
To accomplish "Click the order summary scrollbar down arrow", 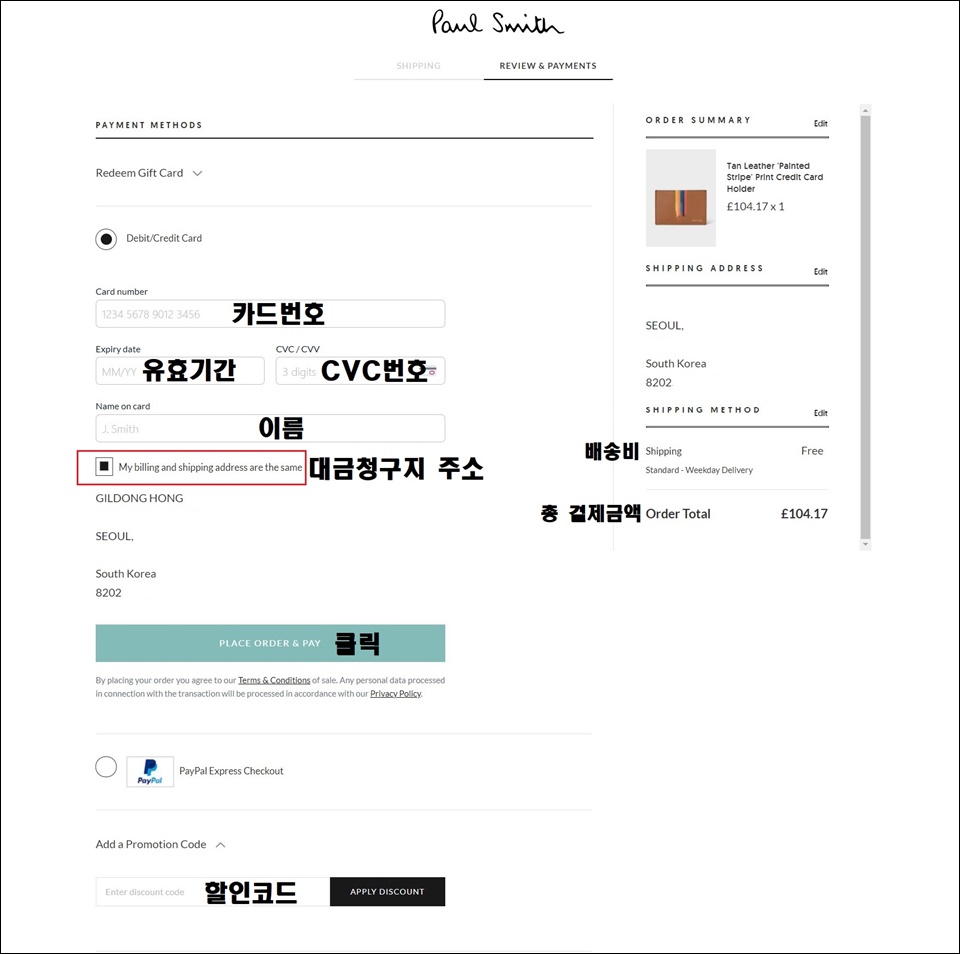I will tap(865, 544).
